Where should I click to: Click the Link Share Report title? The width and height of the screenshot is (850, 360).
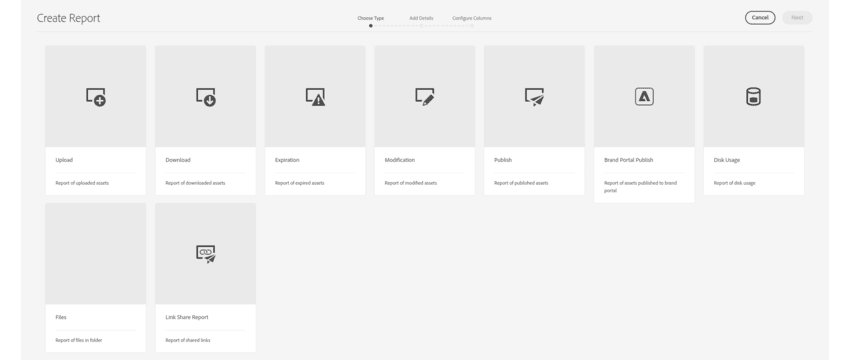tap(187, 318)
